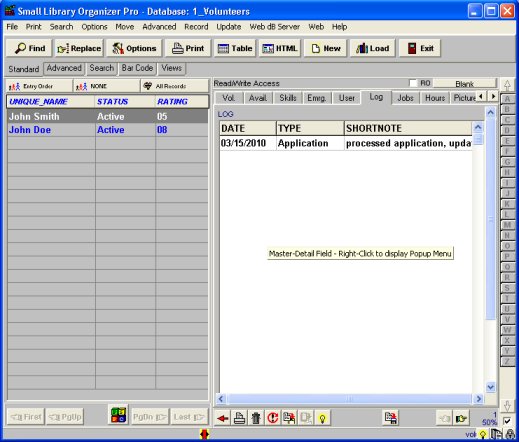Click the Blank button
The width and height of the screenshot is (519, 442).
(464, 84)
